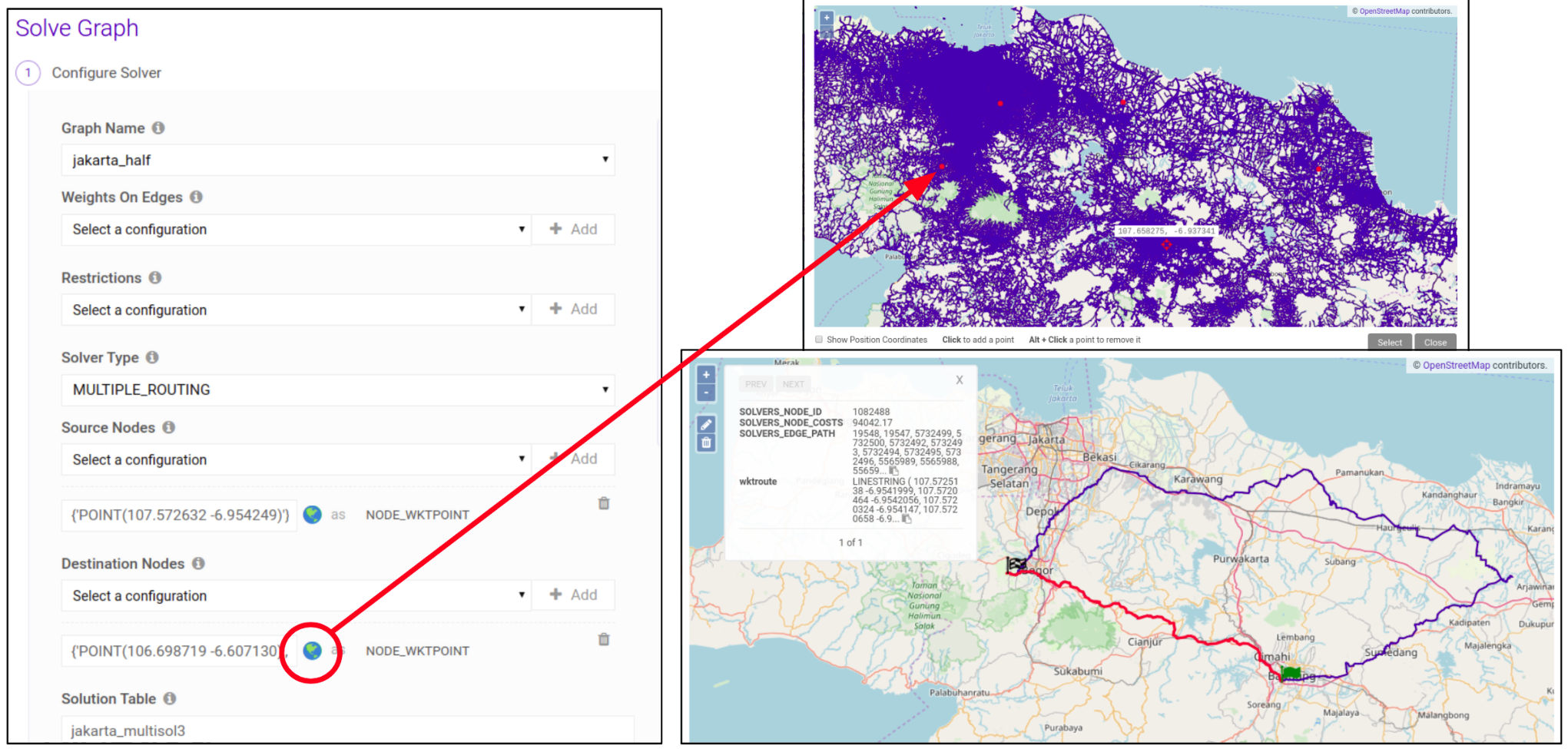This screenshot has height=749, width=1568.
Task: Edit Solution Table name jakarta_multisol3
Action: (347, 730)
